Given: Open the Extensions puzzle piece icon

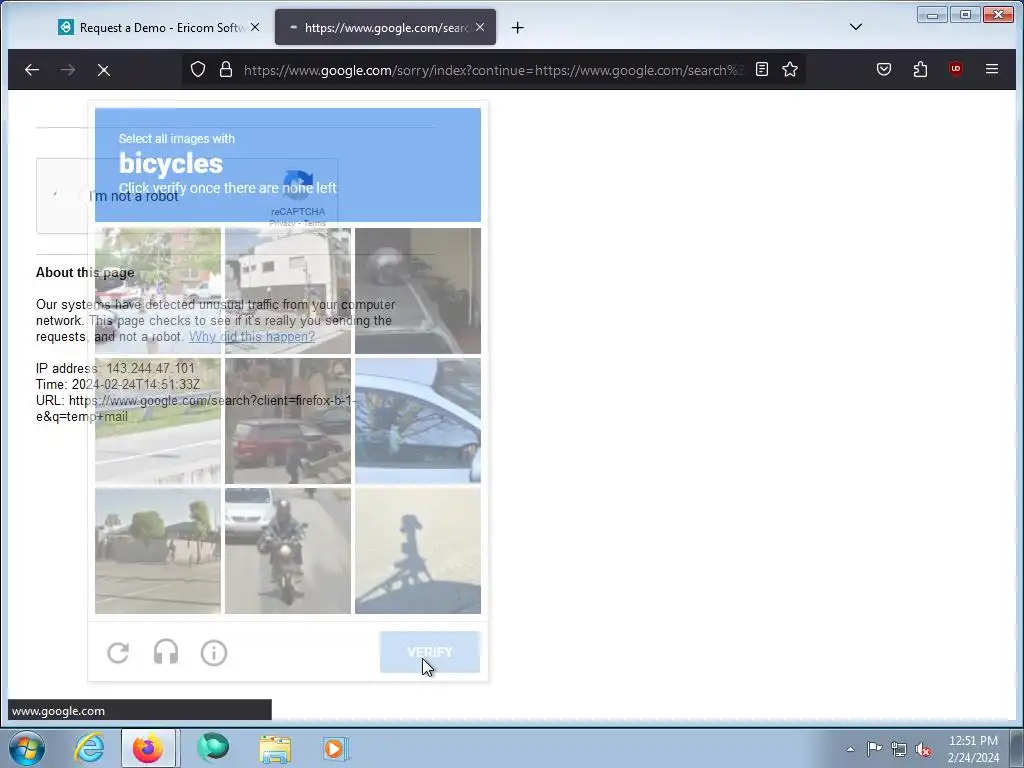Looking at the screenshot, I should coord(920,69).
